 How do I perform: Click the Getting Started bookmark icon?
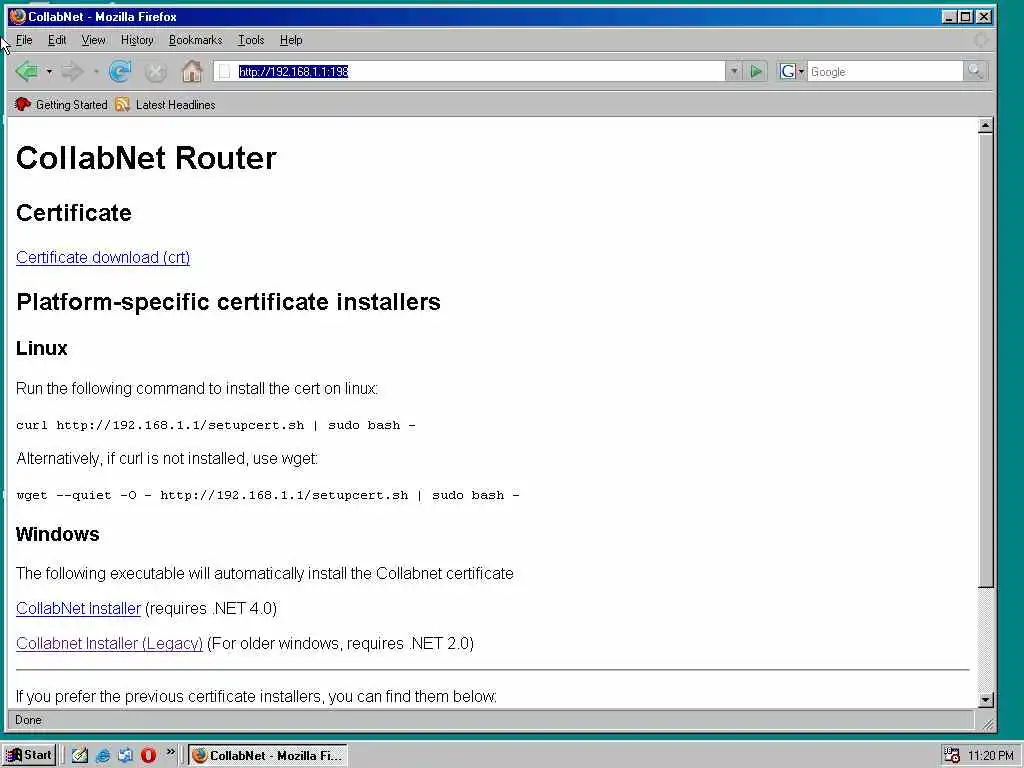[23, 104]
